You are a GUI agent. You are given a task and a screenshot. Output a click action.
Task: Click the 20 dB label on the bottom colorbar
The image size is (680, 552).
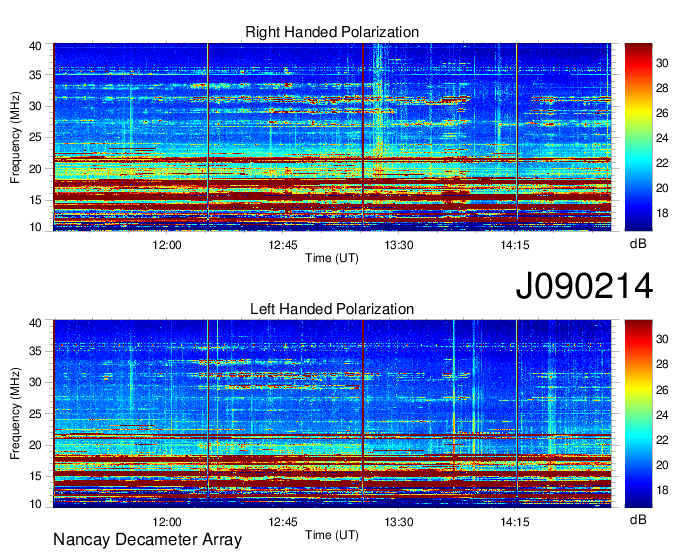(x=662, y=465)
